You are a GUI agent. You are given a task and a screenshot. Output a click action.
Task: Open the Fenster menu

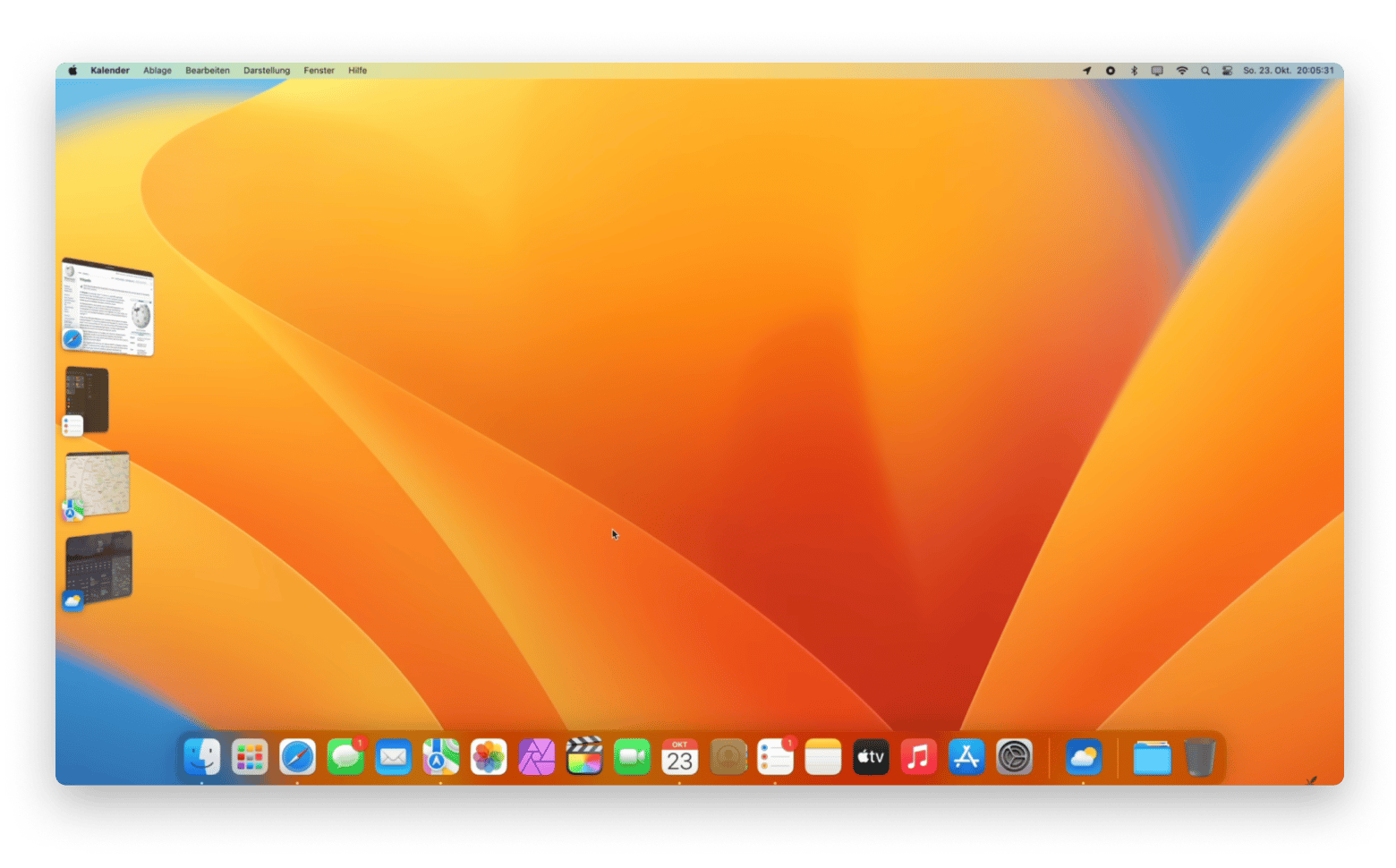pyautogui.click(x=319, y=71)
